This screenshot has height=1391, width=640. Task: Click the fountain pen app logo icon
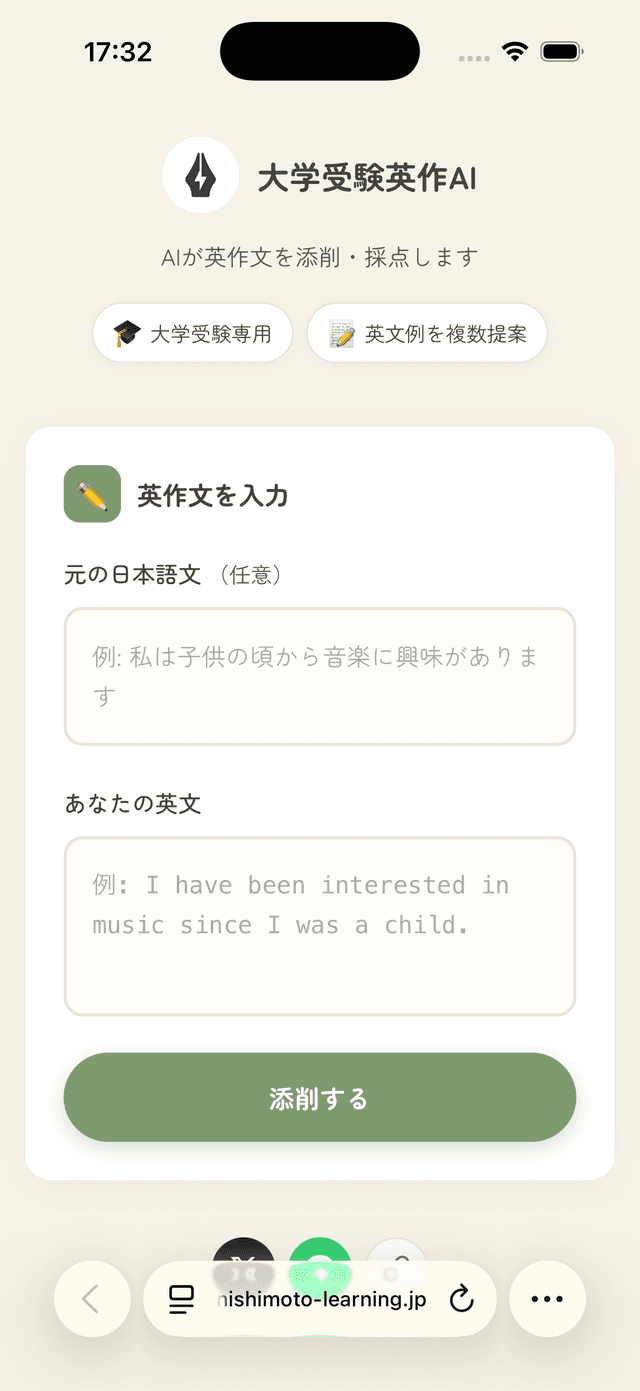point(200,174)
